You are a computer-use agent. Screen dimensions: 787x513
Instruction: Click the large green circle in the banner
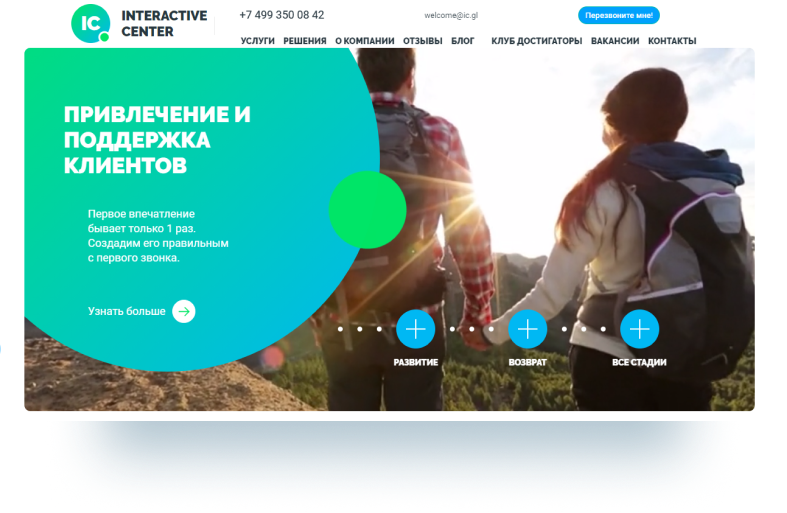click(367, 210)
